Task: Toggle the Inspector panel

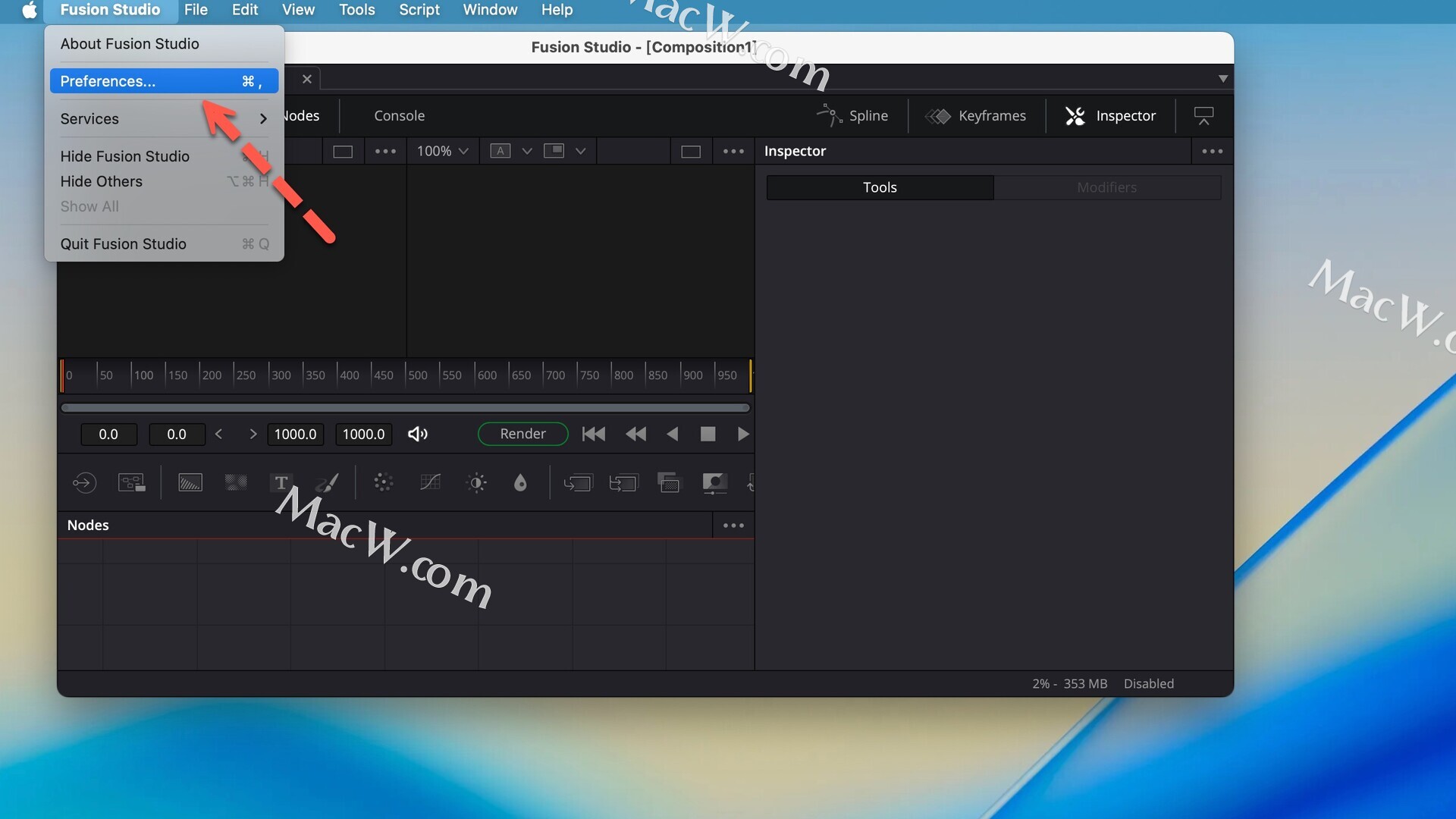Action: (x=1111, y=116)
